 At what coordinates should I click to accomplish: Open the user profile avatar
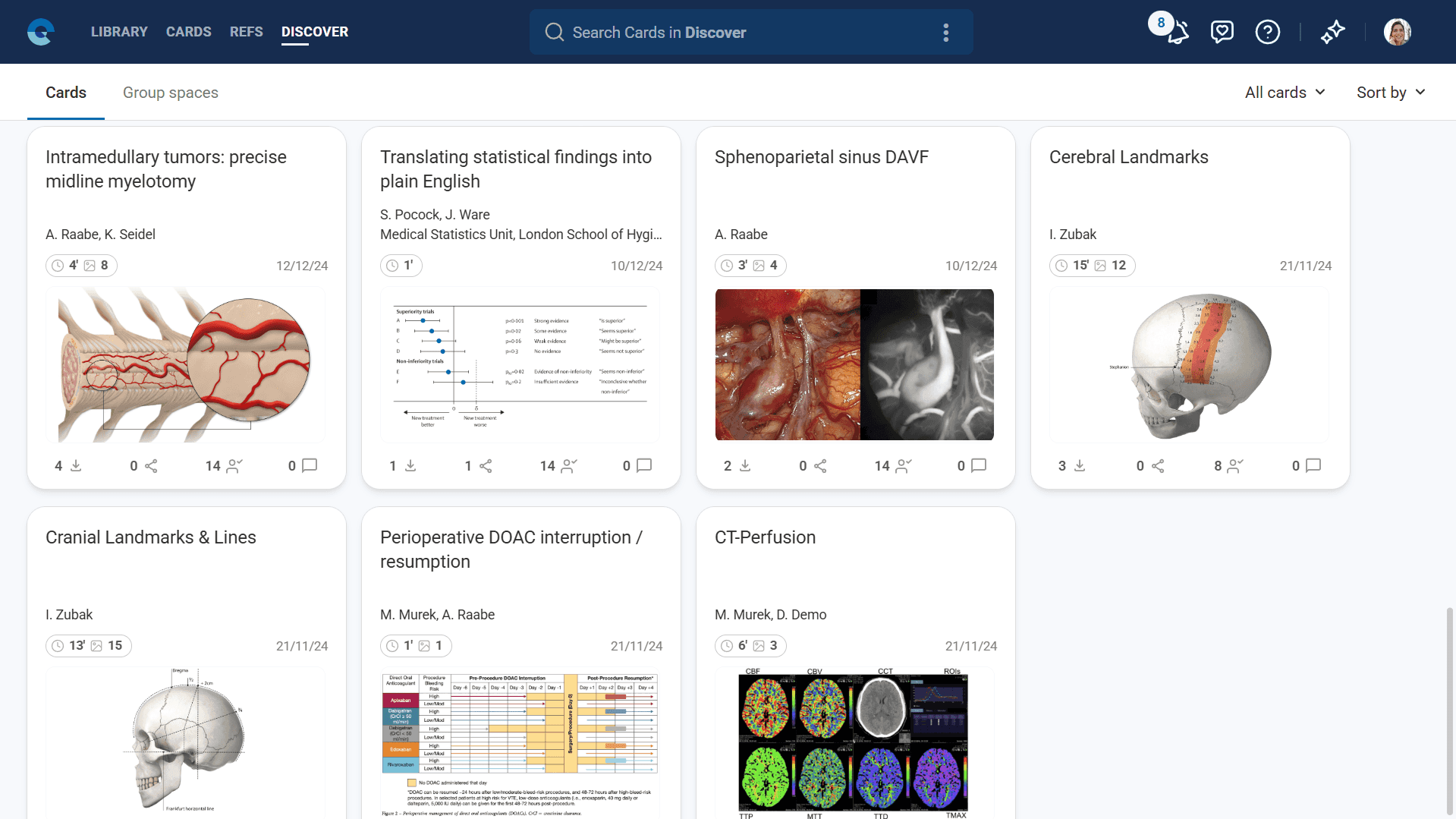click(1397, 32)
